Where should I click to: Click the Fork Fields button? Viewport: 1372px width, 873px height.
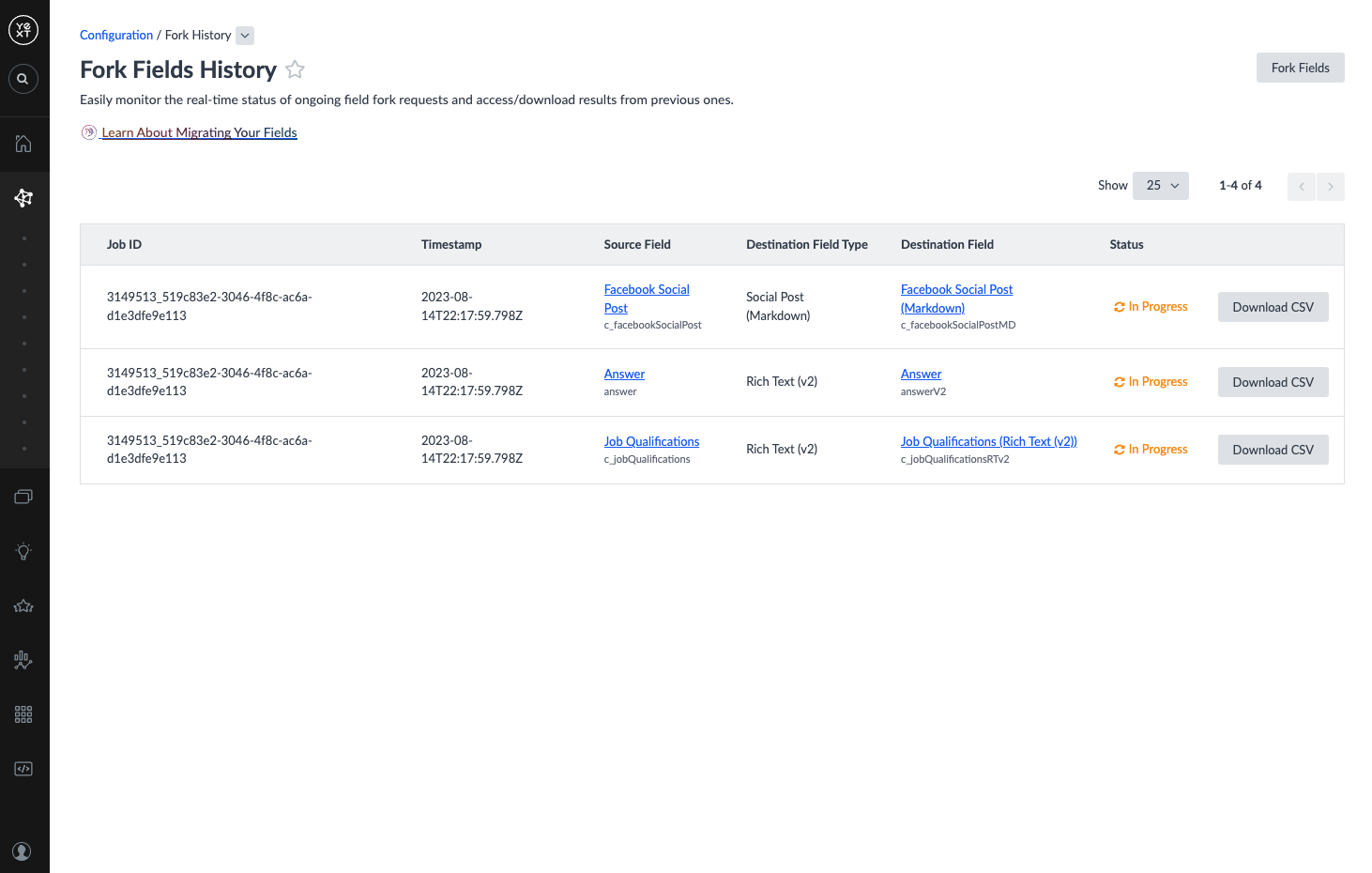(1301, 68)
